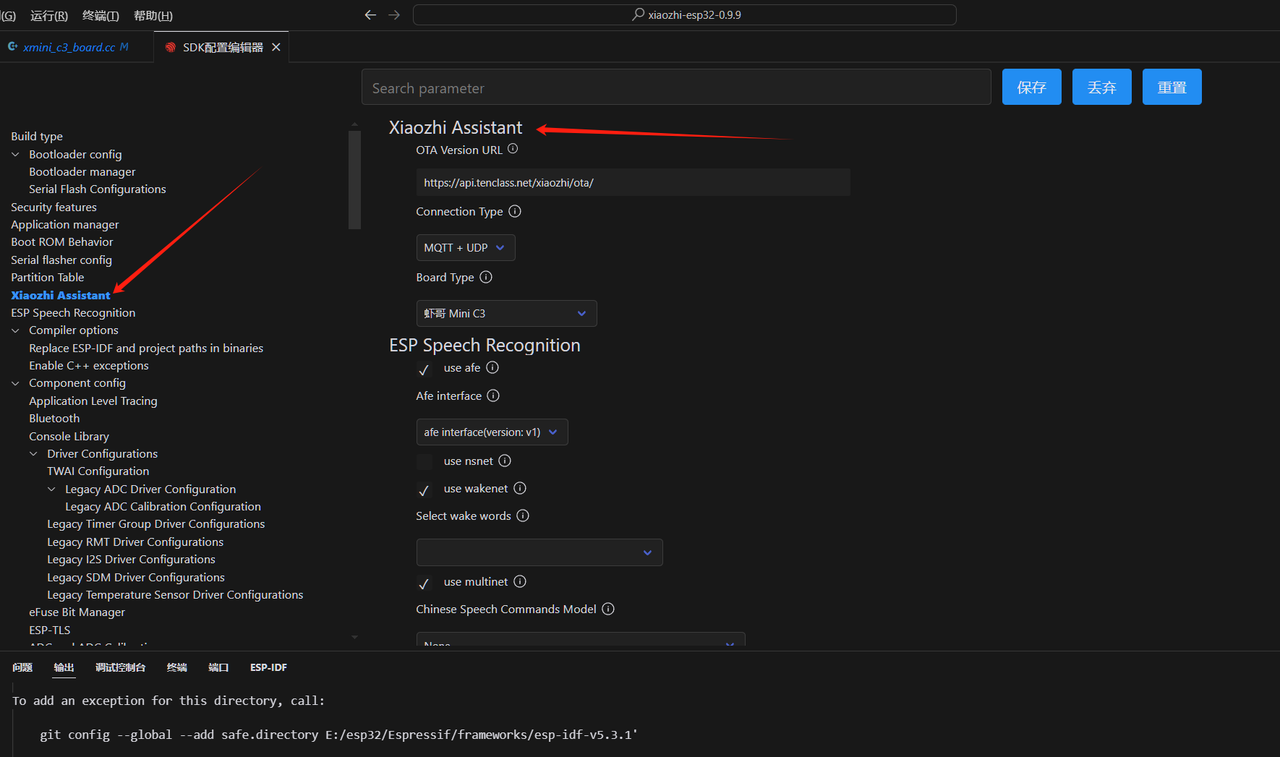Click info icon next to use multinet
Screen dimensions: 1280x757
(x=520, y=582)
